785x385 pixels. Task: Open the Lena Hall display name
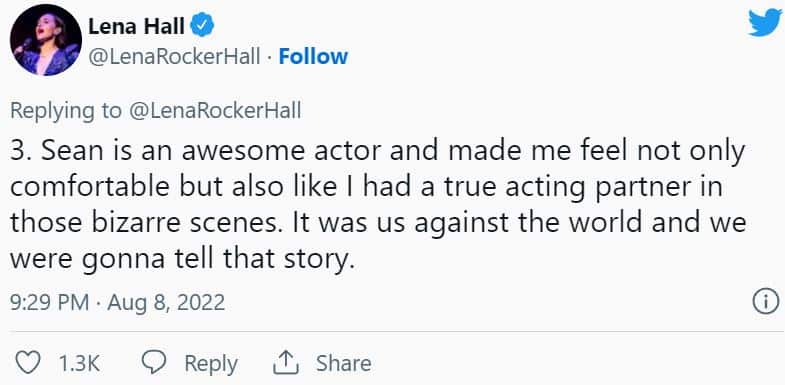click(137, 27)
